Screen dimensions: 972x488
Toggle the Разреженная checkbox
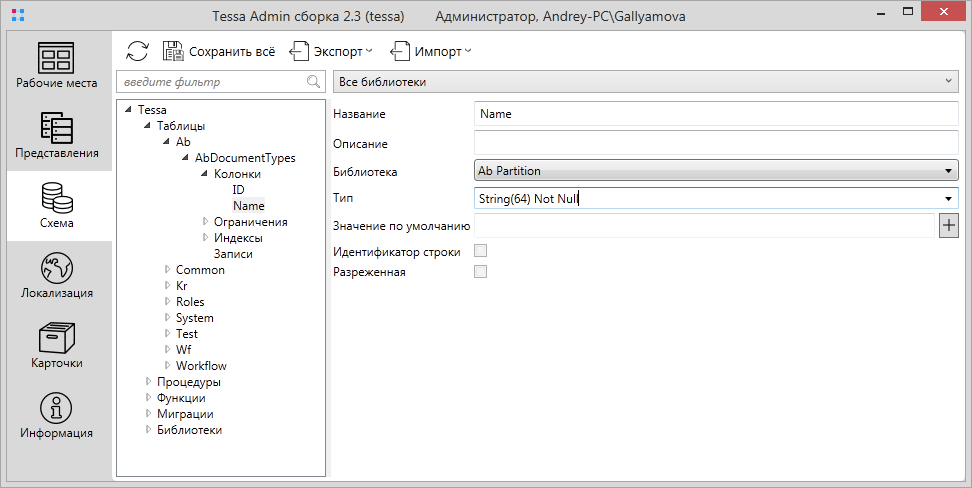(480, 272)
